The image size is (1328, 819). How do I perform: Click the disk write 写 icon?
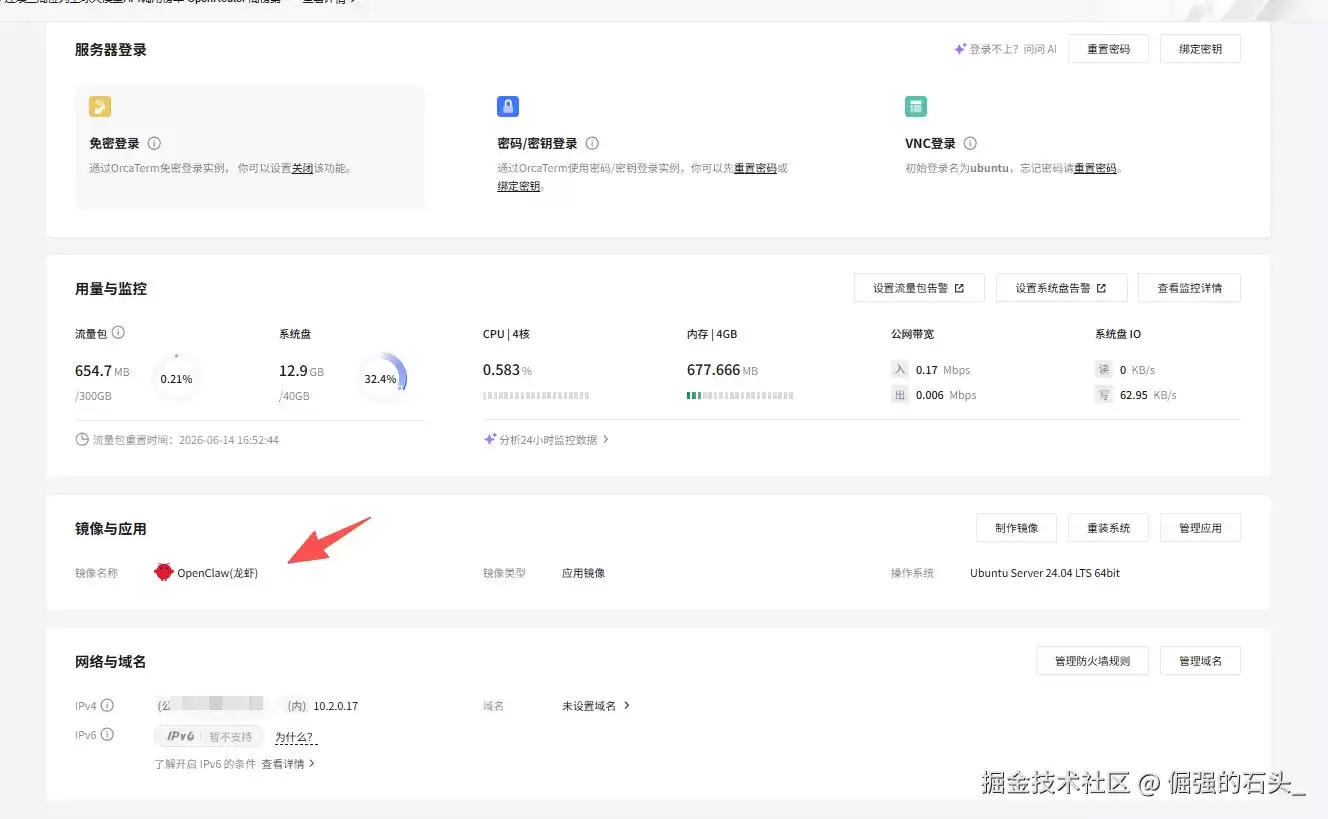pos(1104,395)
